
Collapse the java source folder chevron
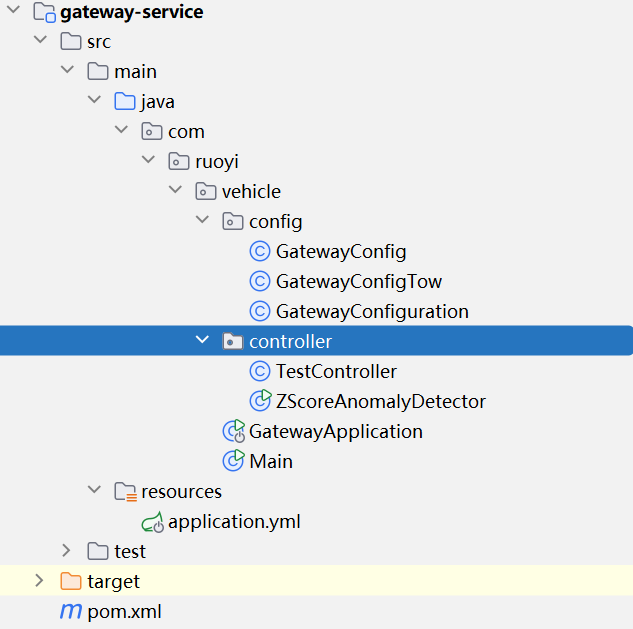tap(95, 101)
